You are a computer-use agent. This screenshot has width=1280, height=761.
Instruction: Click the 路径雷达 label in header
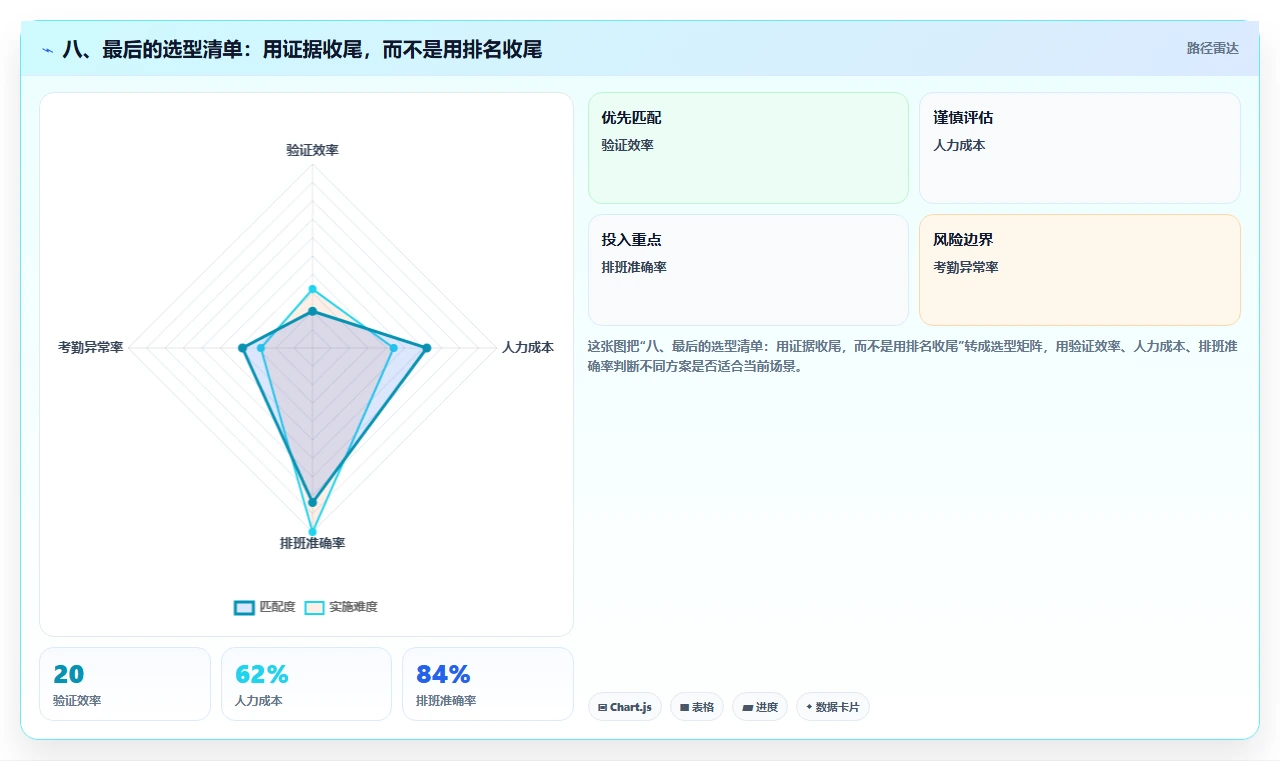click(x=1212, y=48)
